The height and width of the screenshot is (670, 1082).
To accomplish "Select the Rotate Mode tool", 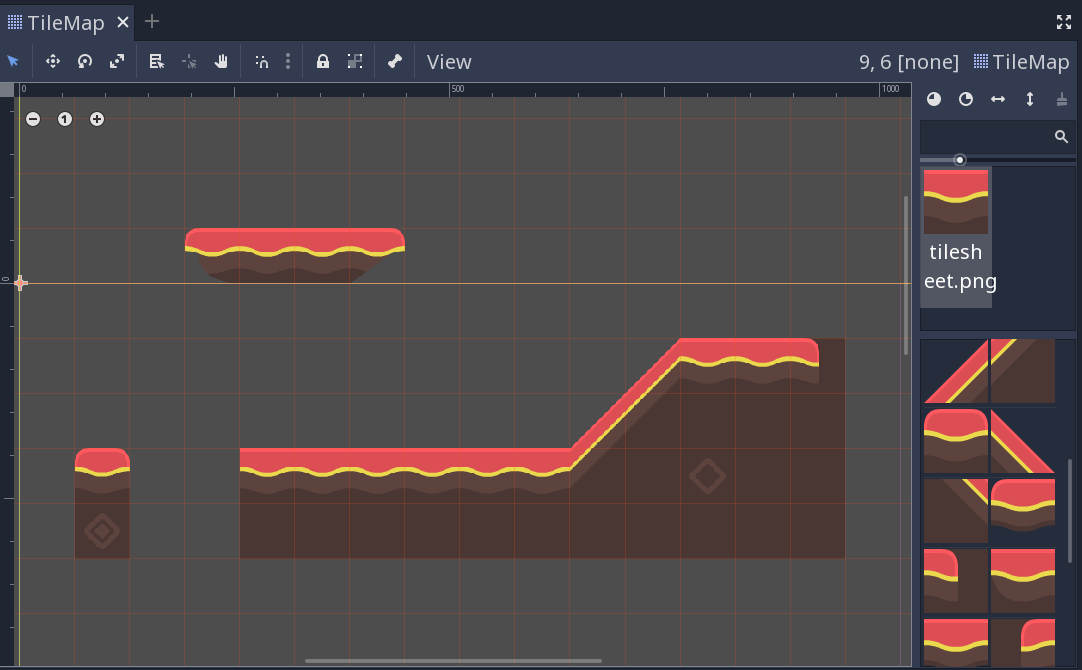I will [x=85, y=61].
